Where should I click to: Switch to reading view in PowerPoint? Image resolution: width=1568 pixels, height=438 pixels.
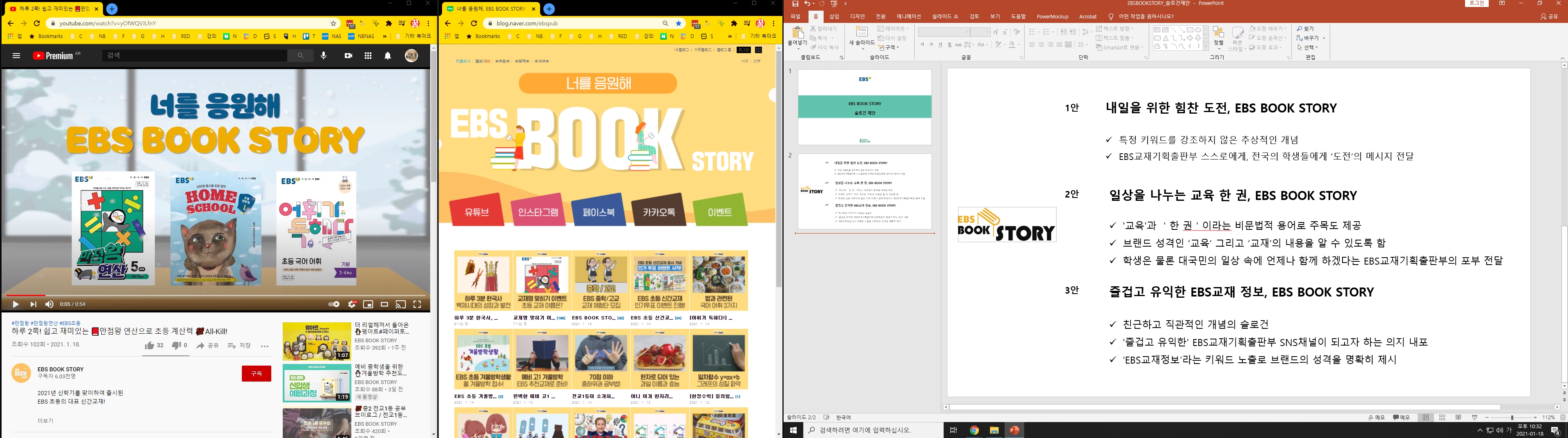[1459, 417]
